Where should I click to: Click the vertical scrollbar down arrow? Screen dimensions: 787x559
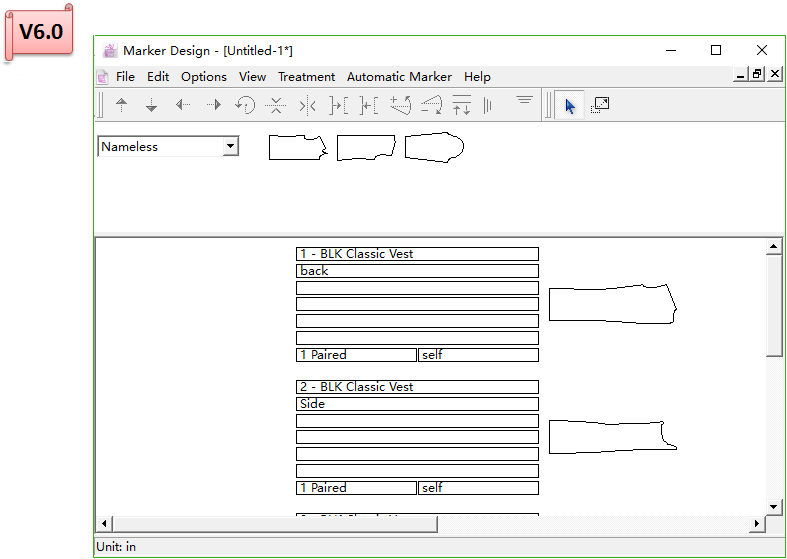(x=773, y=507)
